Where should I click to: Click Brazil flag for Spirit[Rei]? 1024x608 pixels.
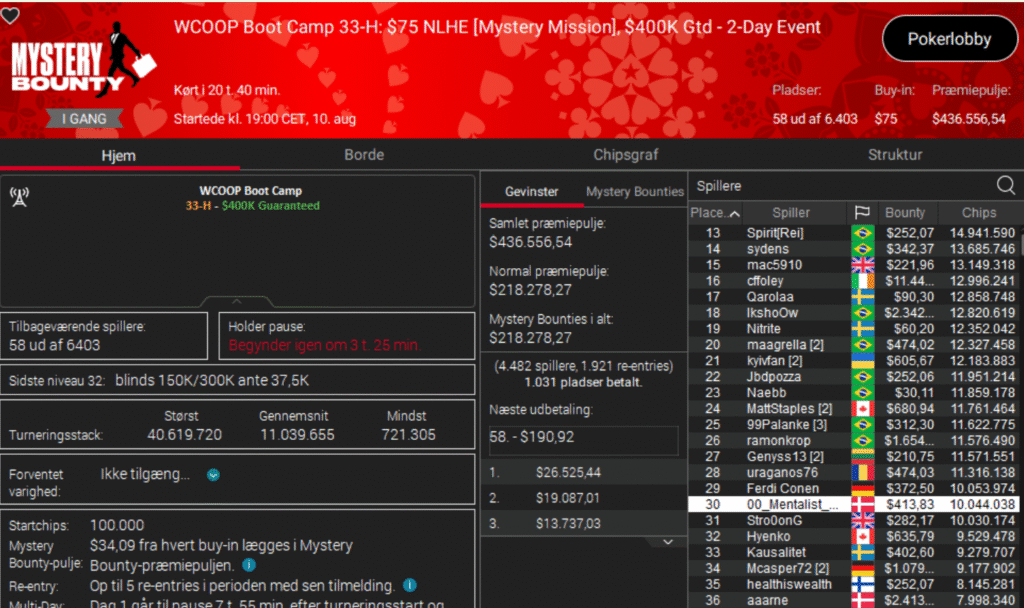[x=863, y=233]
